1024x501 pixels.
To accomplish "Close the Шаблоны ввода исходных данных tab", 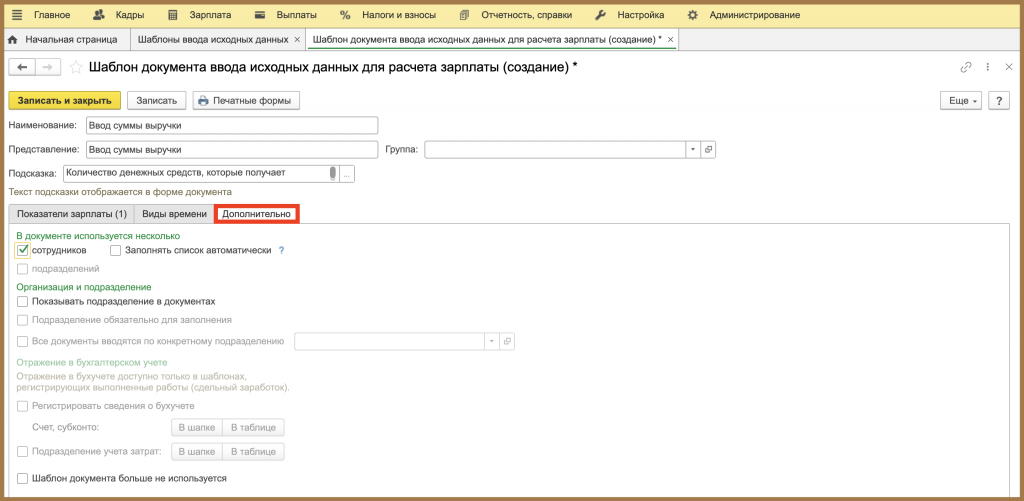I will [x=297, y=40].
